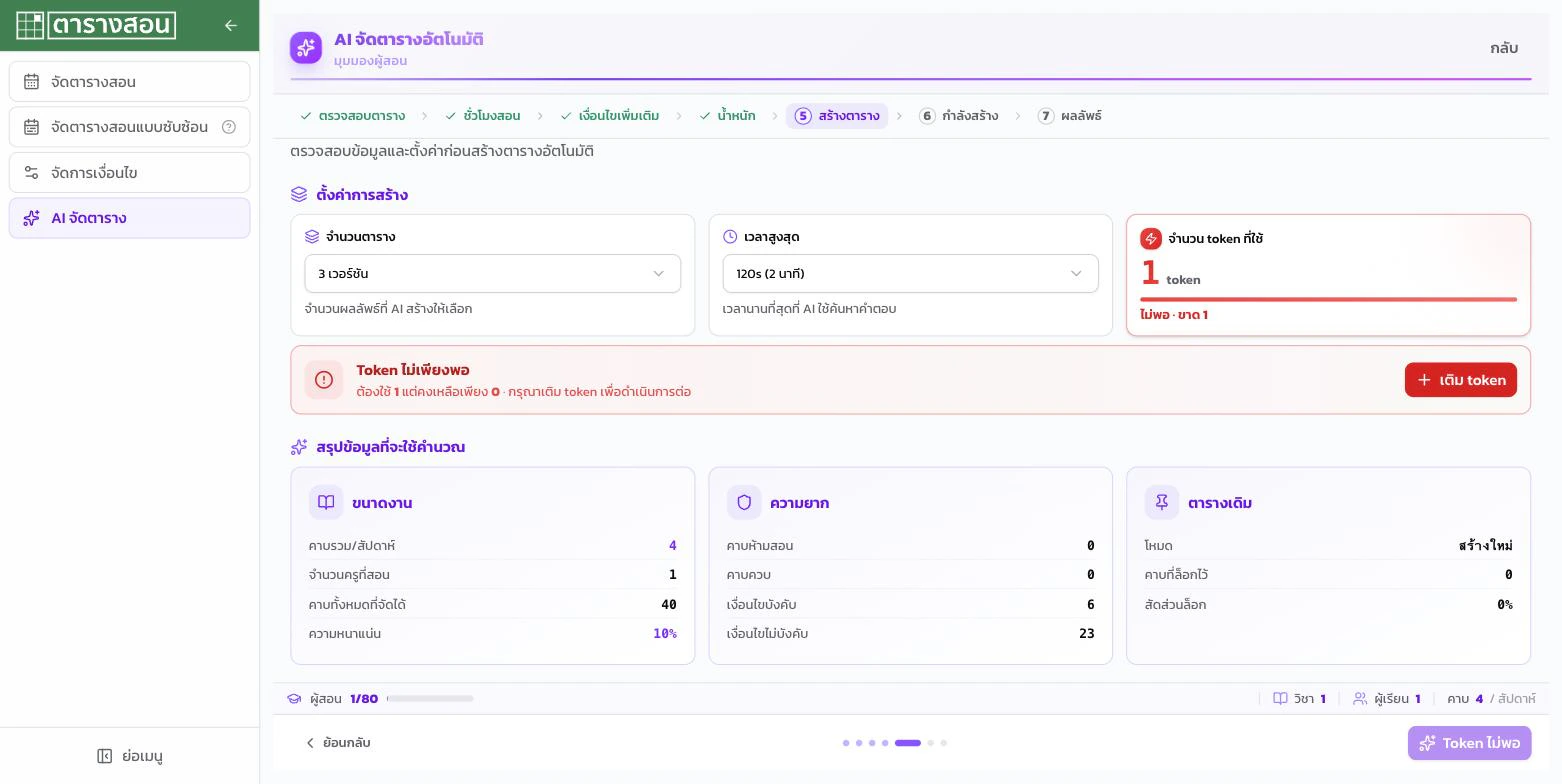
Task: Click the ไม่พอ · ขาด 1 status text
Action: tap(1174, 315)
